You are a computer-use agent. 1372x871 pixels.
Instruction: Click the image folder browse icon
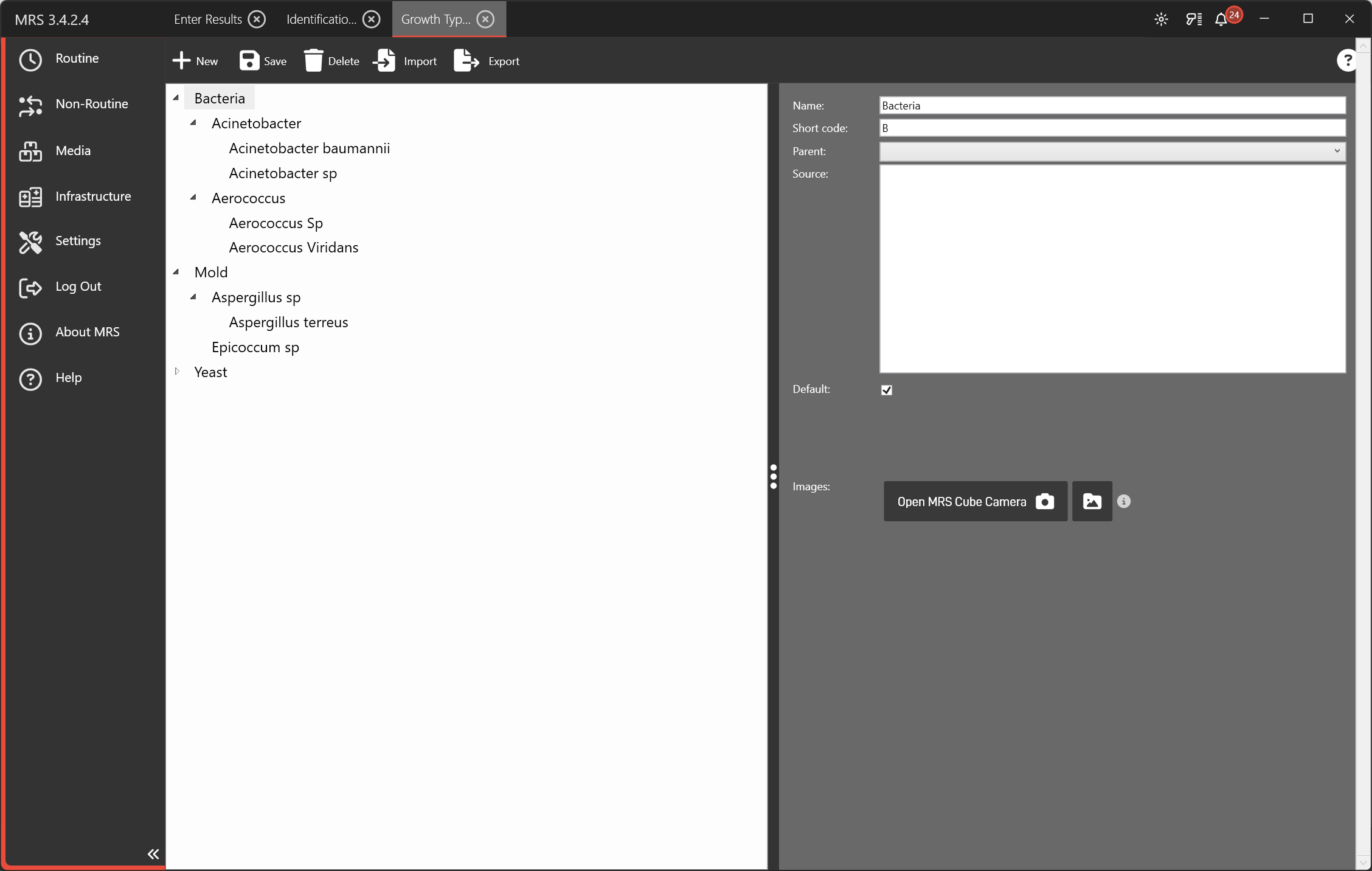pyautogui.click(x=1092, y=501)
